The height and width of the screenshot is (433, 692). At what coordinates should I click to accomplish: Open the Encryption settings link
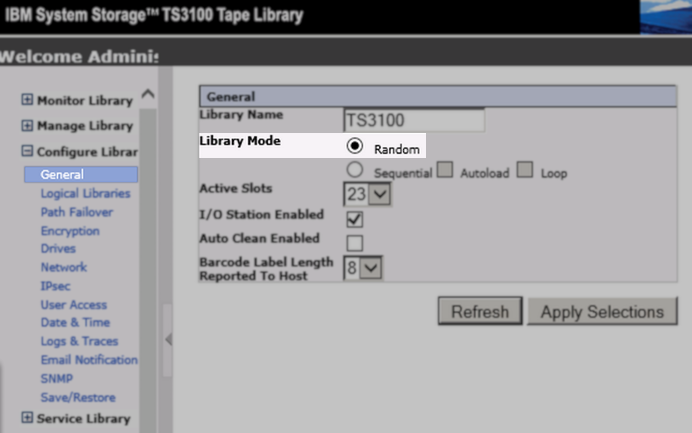(x=70, y=231)
